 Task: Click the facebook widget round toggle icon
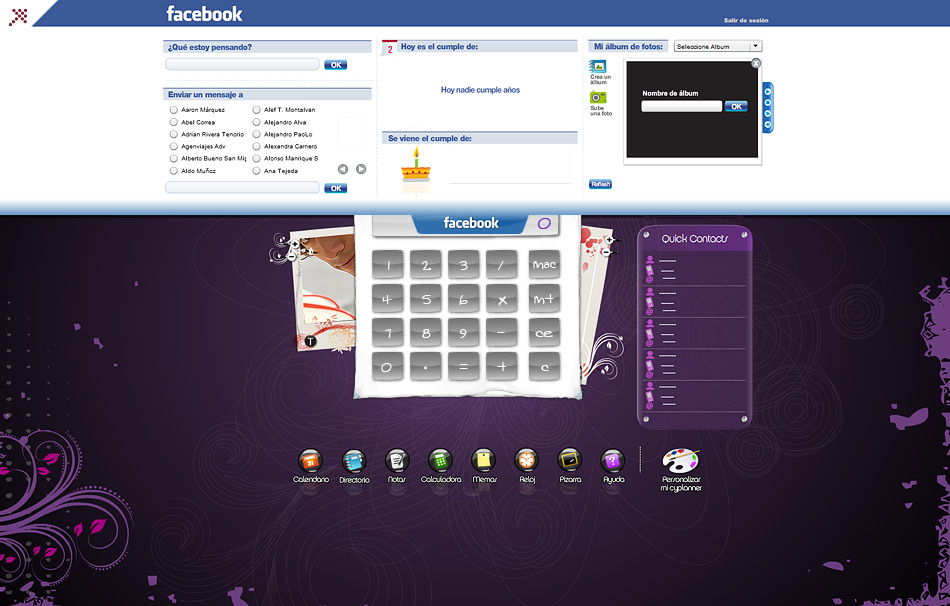coord(544,224)
